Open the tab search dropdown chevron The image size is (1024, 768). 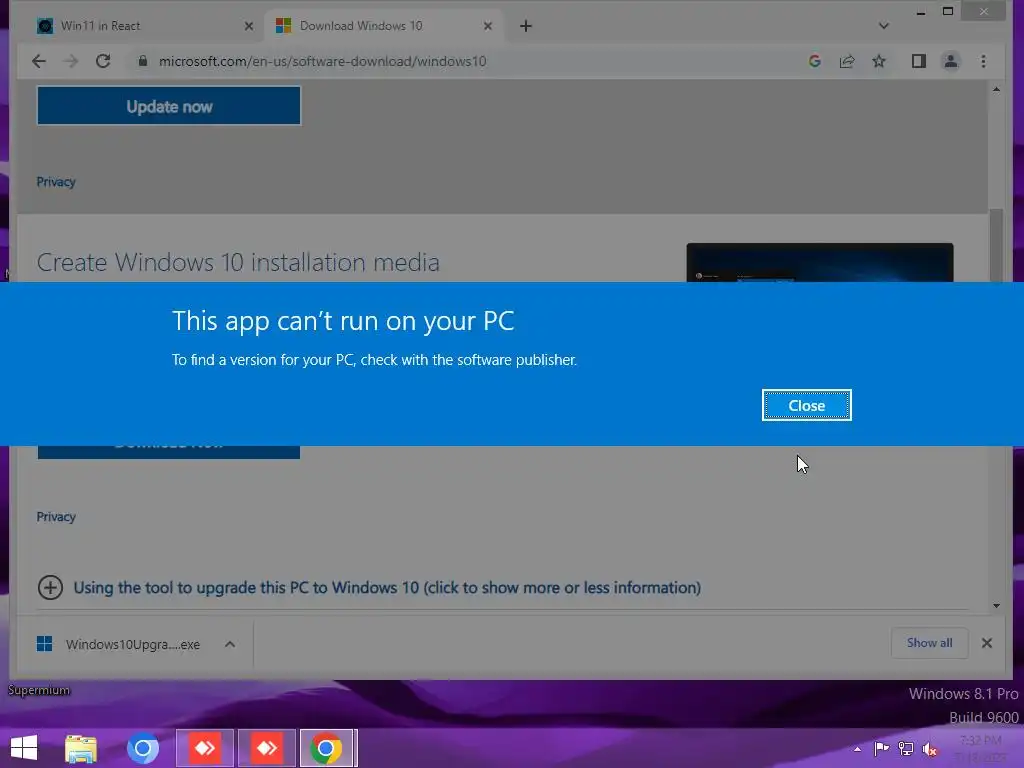click(884, 26)
